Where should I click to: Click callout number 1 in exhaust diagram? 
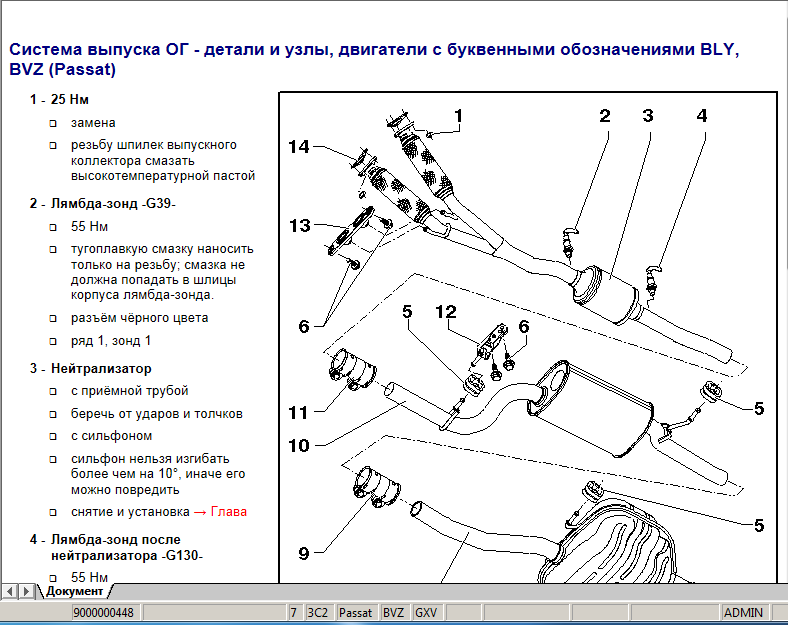pos(458,116)
